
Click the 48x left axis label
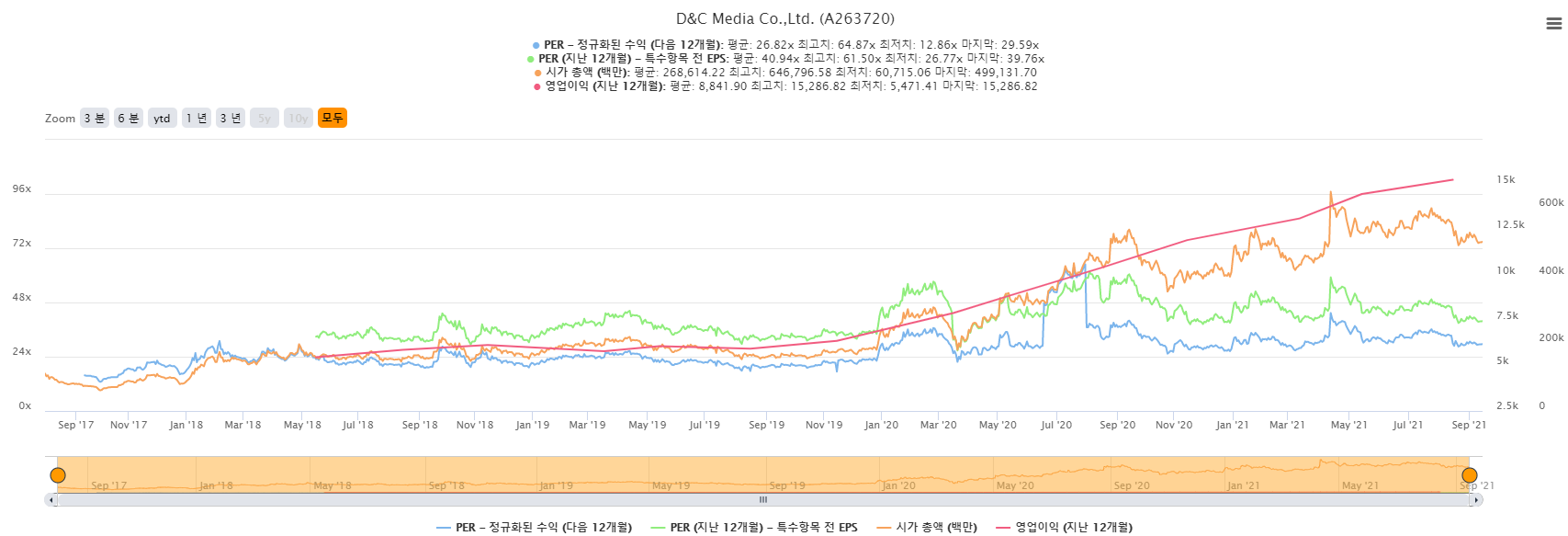point(22,297)
